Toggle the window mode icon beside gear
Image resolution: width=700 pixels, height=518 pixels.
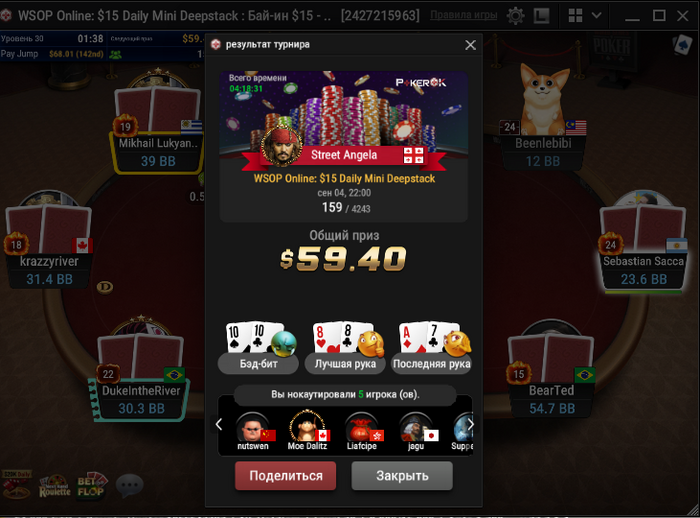(541, 16)
